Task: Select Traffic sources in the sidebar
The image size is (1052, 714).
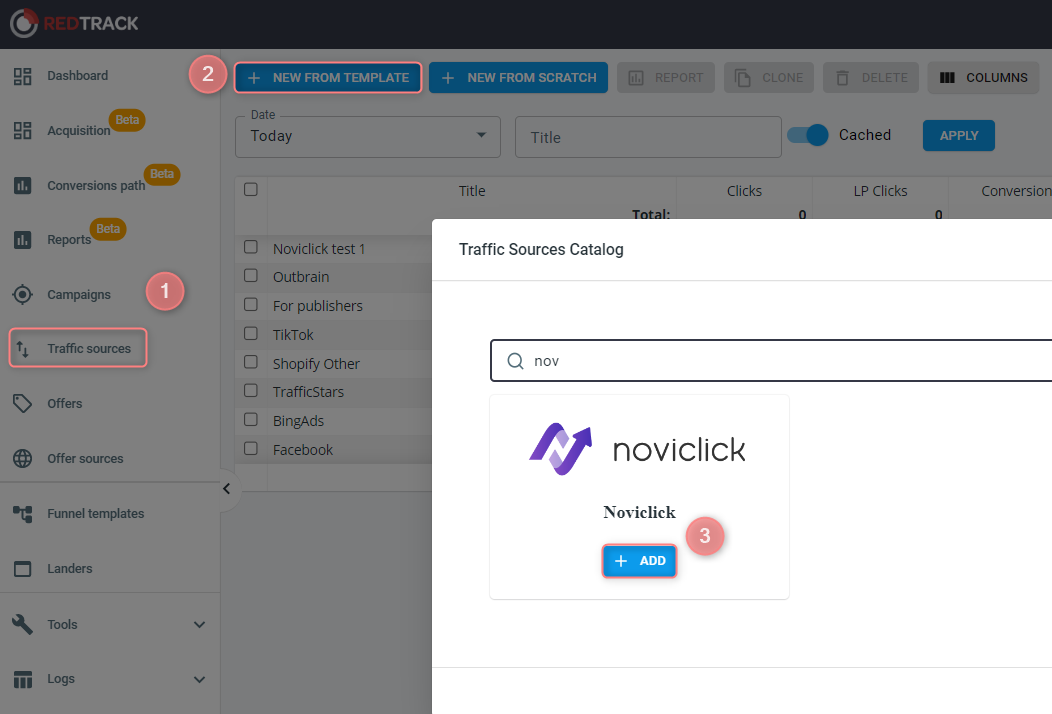Action: 78,348
